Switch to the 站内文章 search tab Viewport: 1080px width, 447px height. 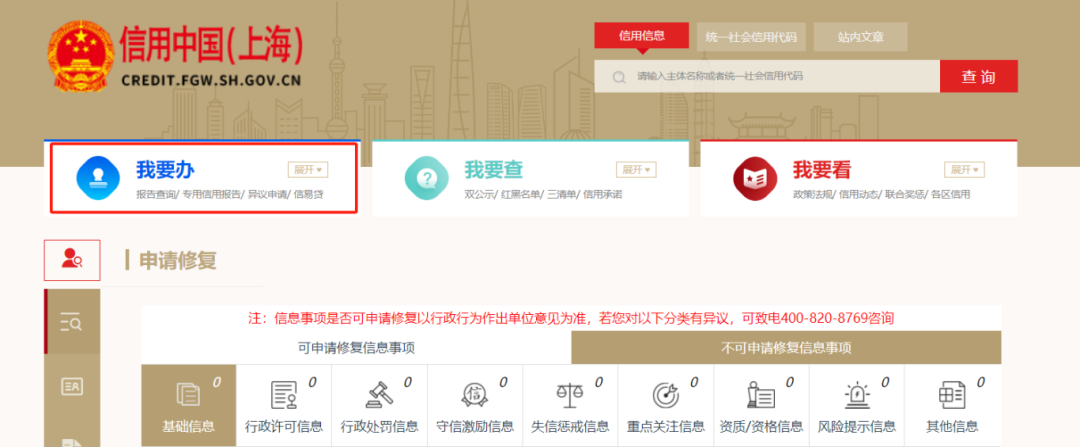pyautogui.click(x=860, y=37)
